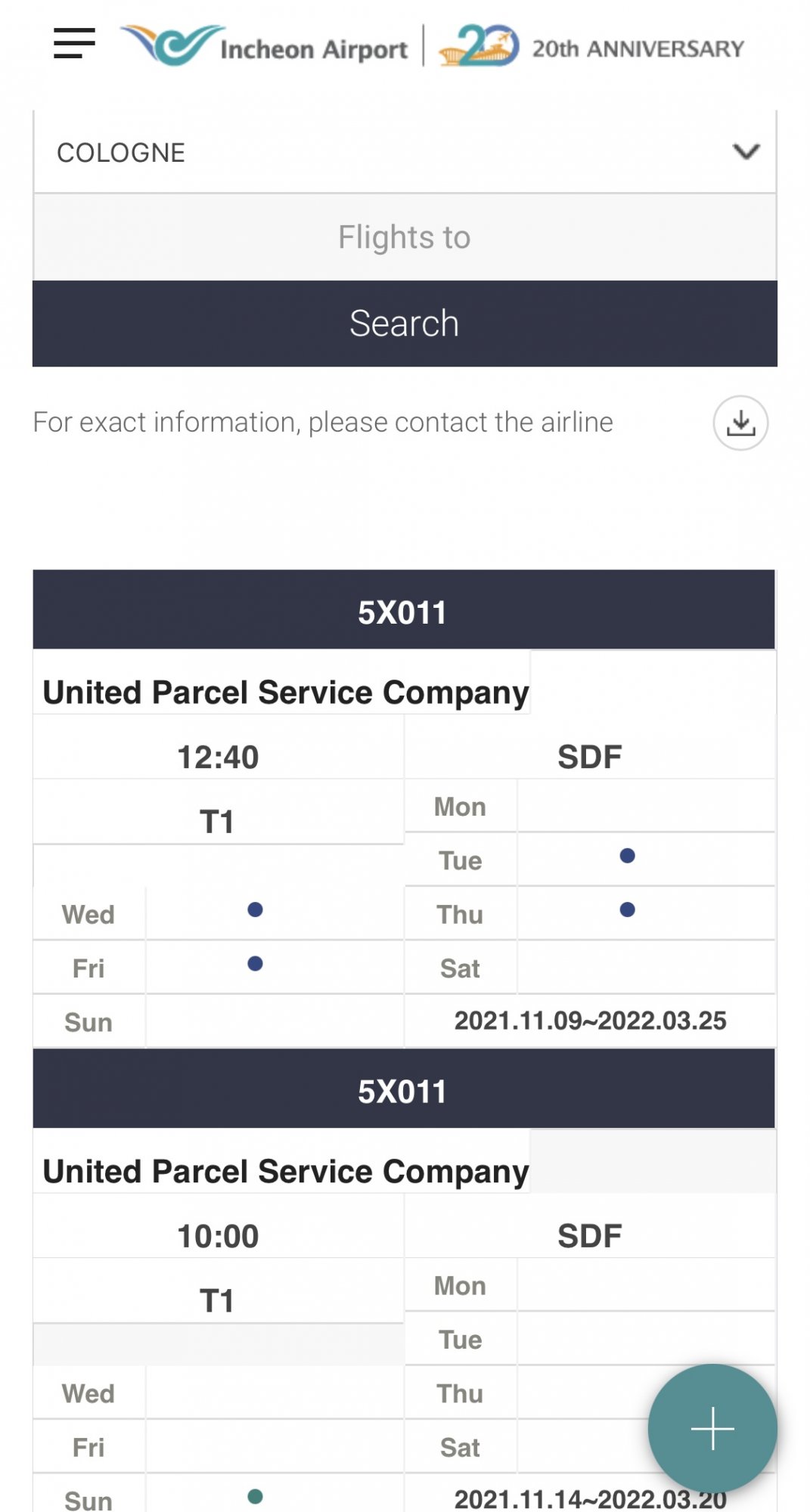Select the Flights to tab

pos(404,237)
